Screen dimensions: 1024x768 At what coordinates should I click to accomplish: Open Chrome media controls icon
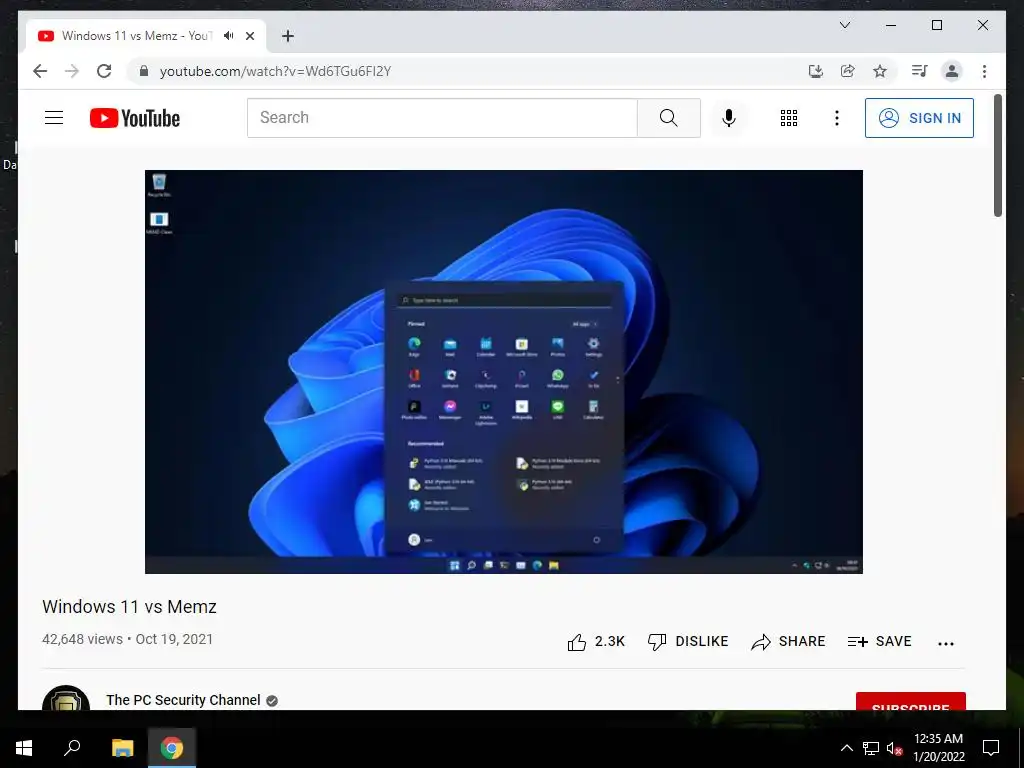pos(920,71)
